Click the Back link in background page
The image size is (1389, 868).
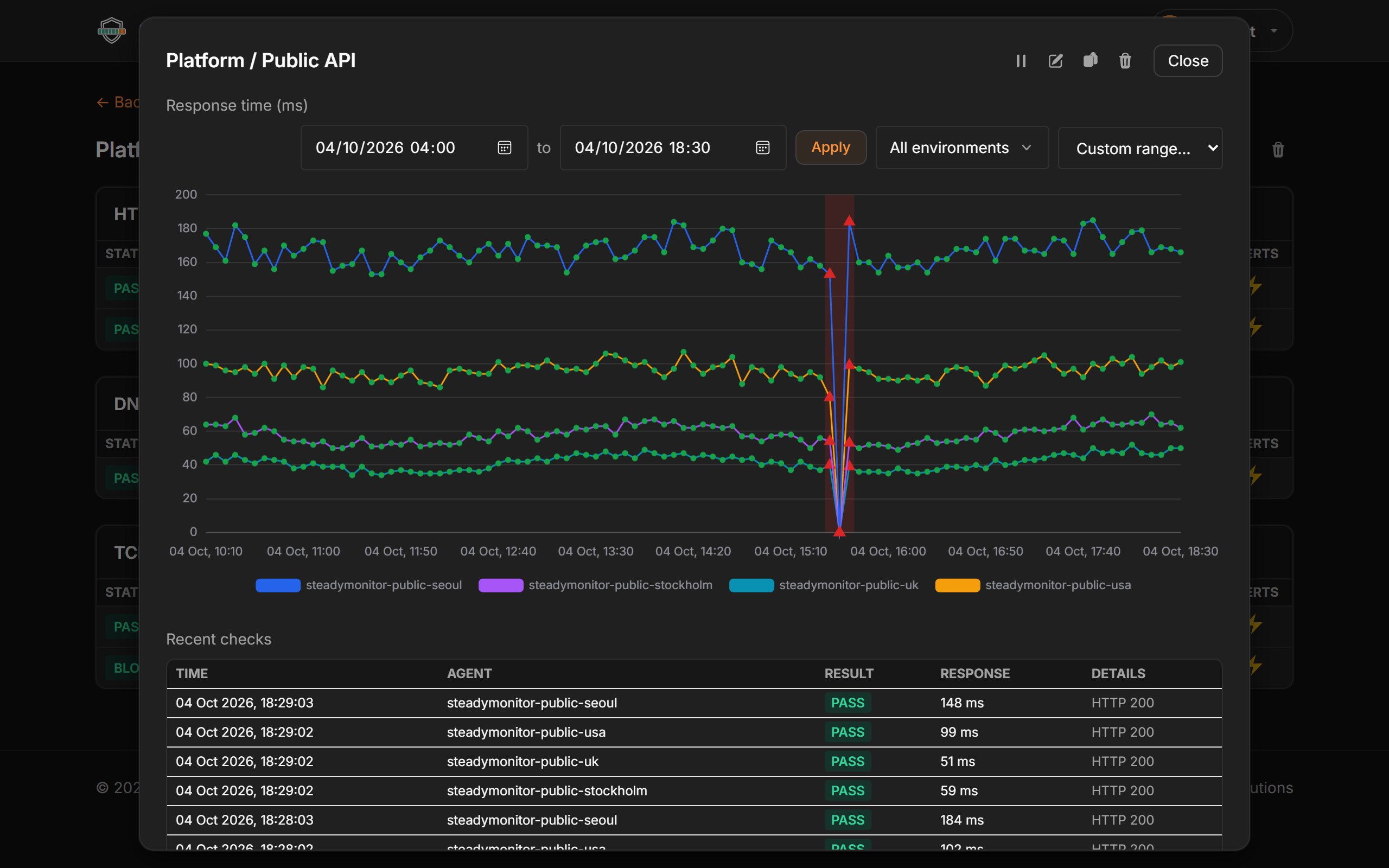coord(118,102)
